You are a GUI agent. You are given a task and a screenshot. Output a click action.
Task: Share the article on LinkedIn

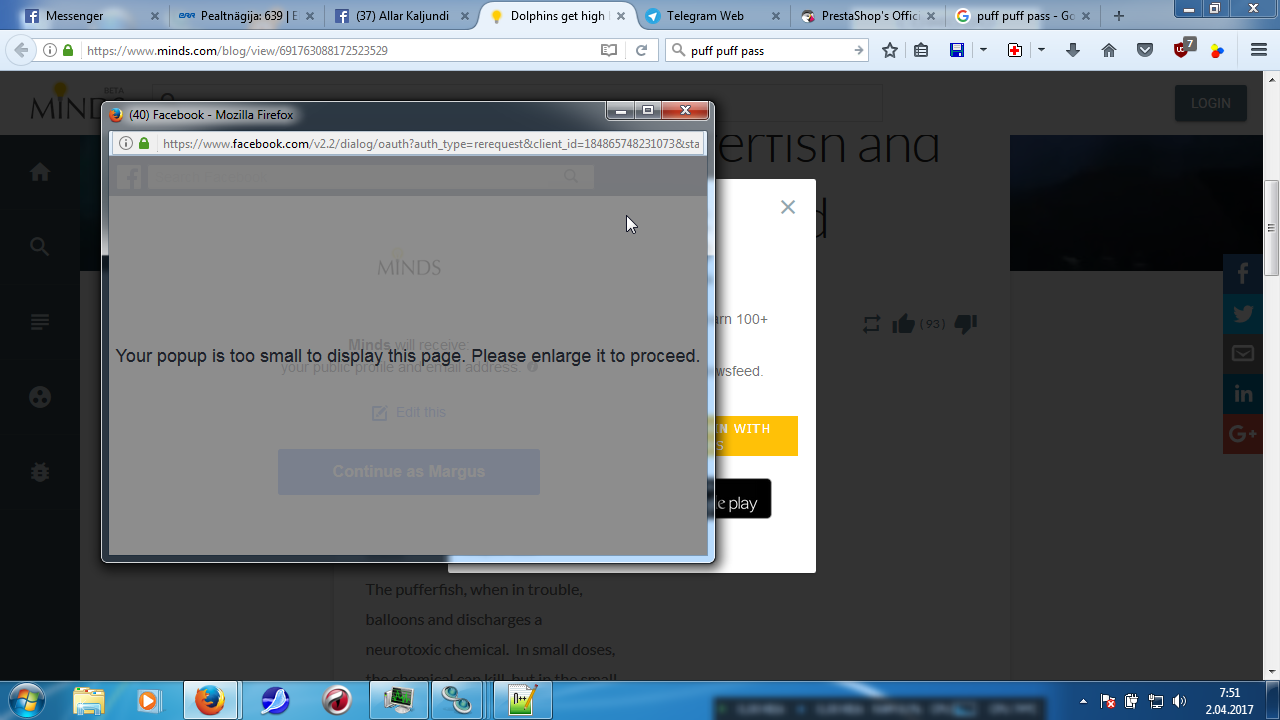(x=1244, y=394)
